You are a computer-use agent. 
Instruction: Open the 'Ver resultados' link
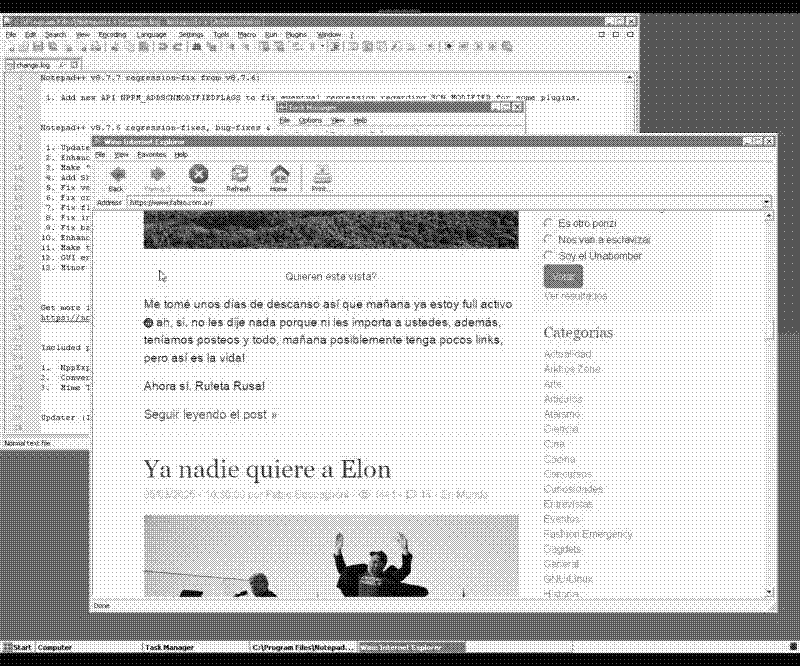pos(576,296)
